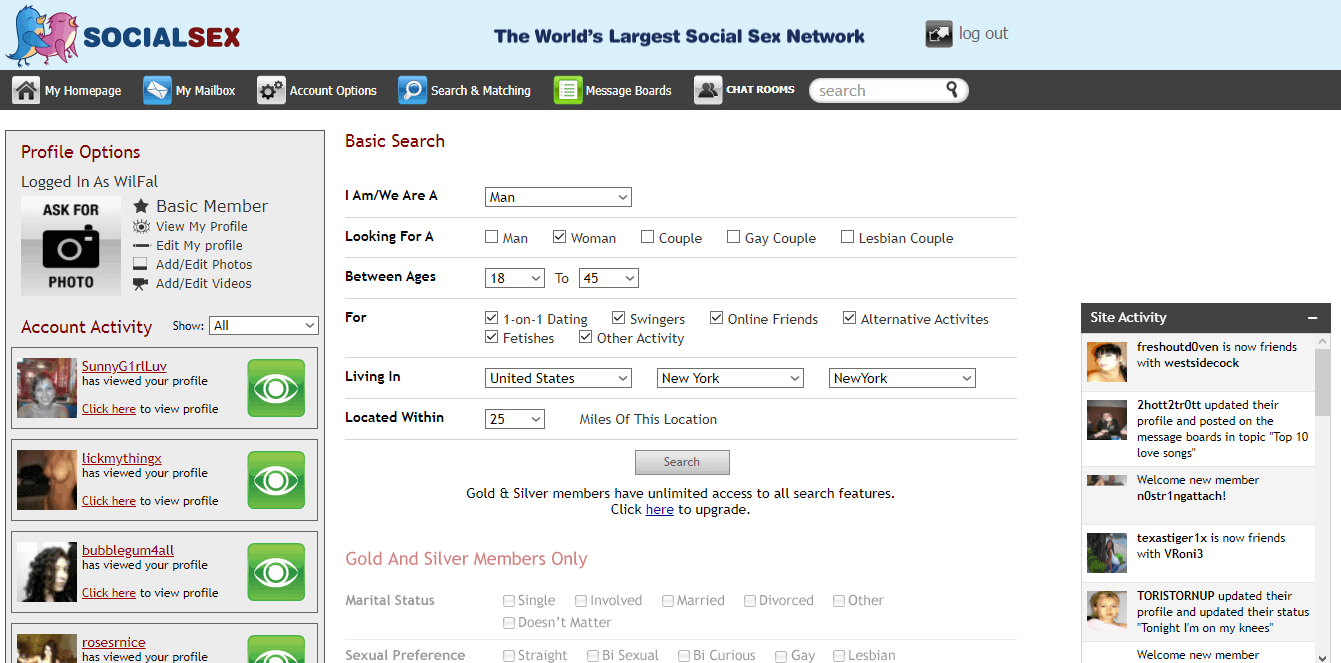Open CHAT ROOMS menu label
The image size is (1341, 663).
[x=760, y=90]
